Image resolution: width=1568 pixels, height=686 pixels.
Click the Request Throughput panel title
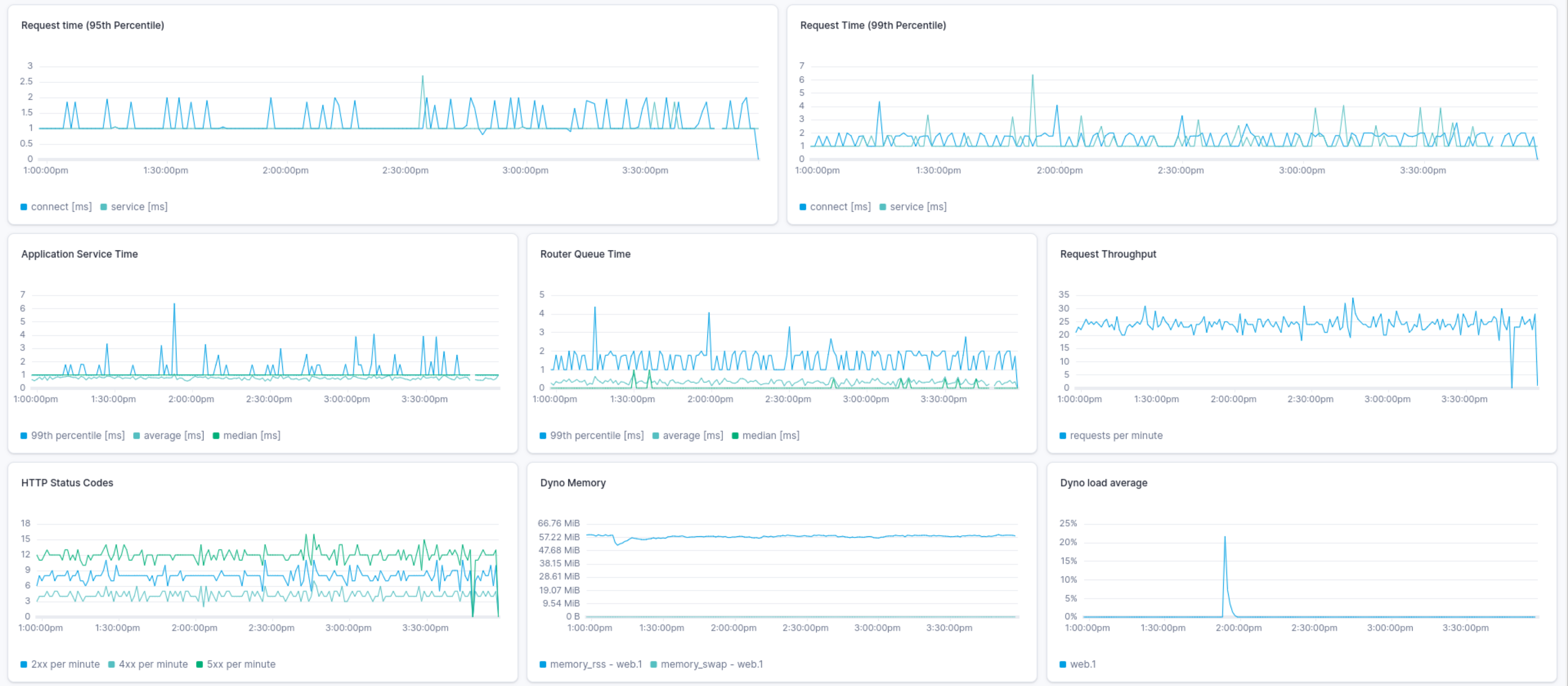[x=1108, y=254]
